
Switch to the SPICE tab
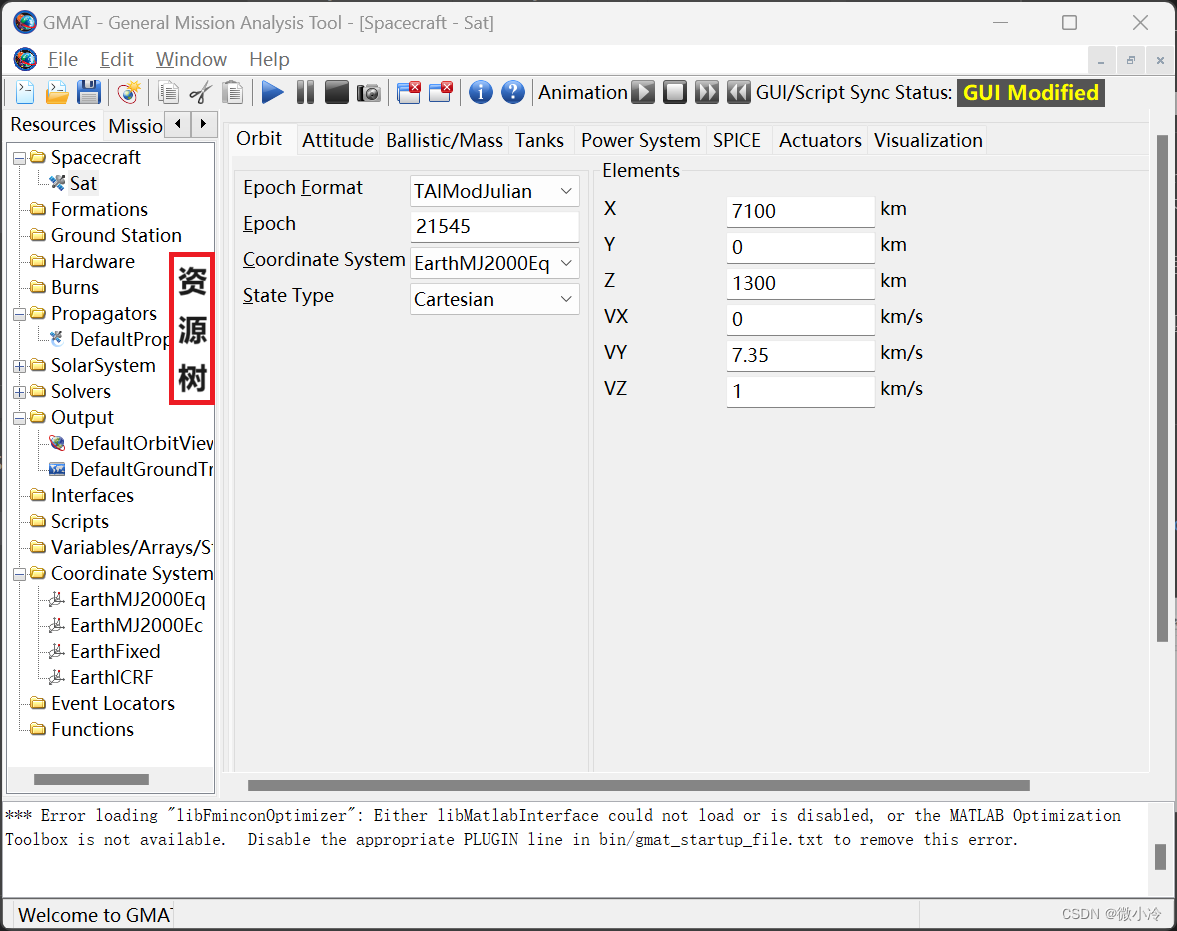[736, 140]
